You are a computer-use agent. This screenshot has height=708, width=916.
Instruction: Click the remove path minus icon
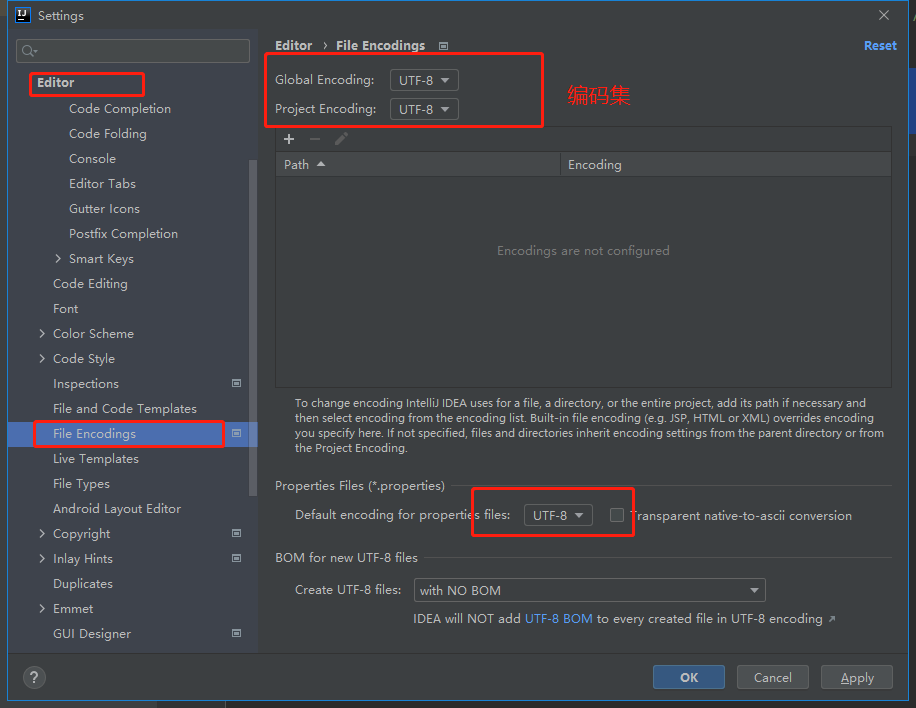[x=315, y=139]
